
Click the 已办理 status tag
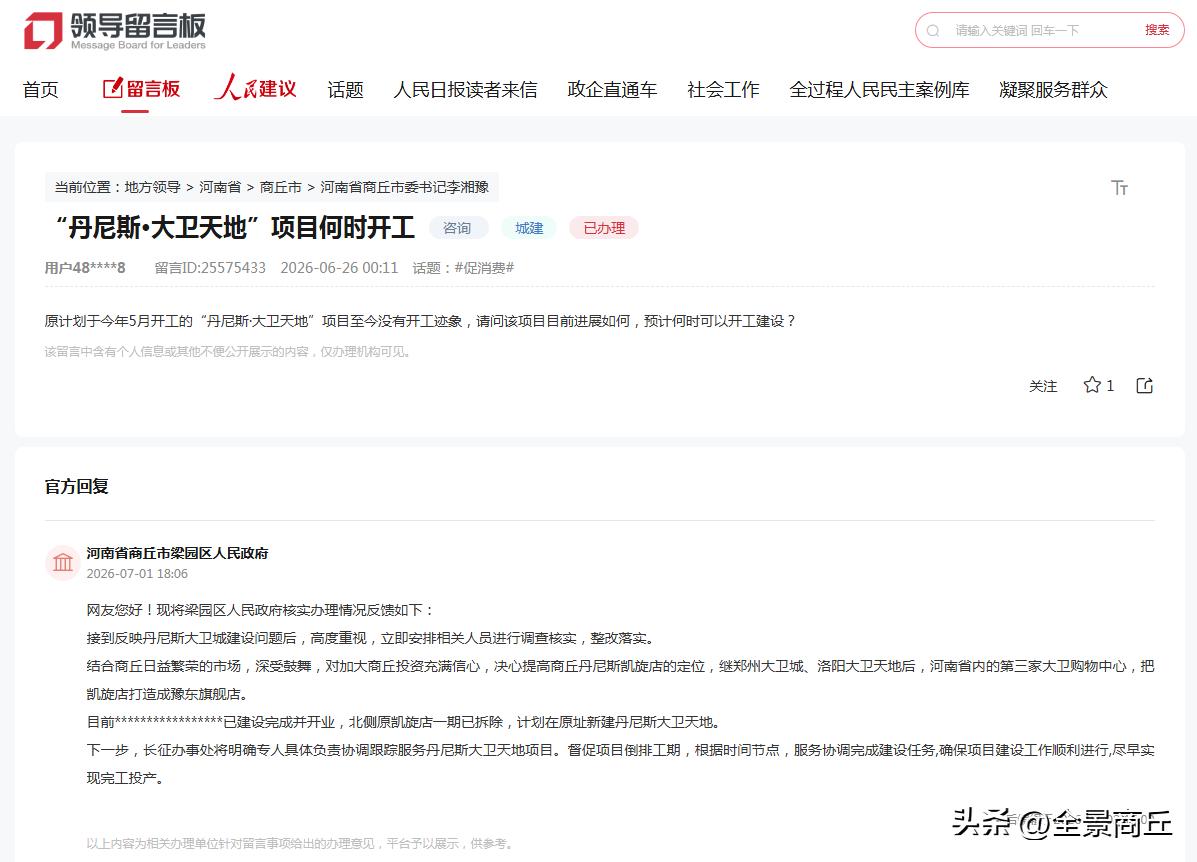pyautogui.click(x=604, y=228)
